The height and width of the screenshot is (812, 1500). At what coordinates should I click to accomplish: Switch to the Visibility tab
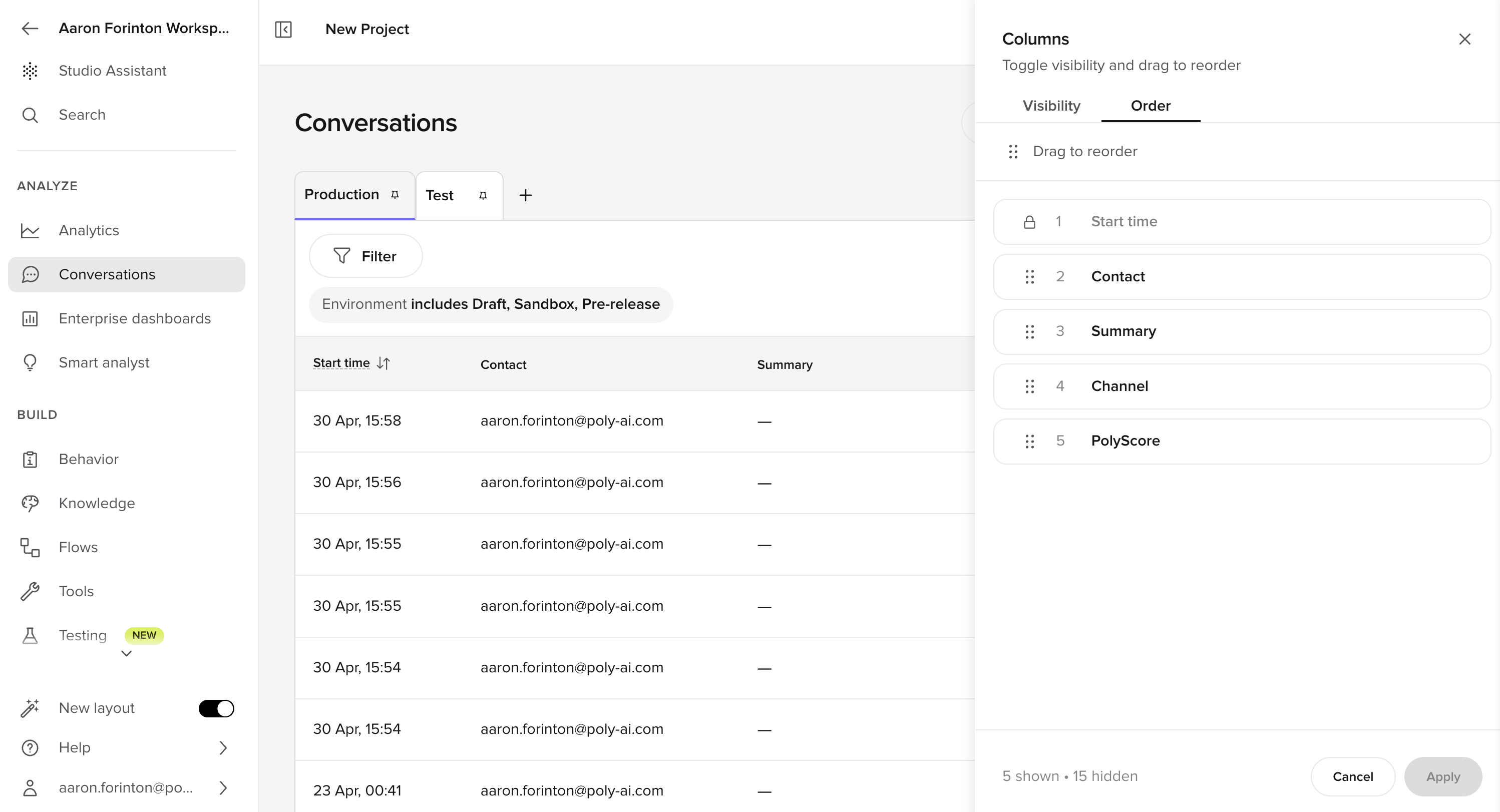(1051, 106)
